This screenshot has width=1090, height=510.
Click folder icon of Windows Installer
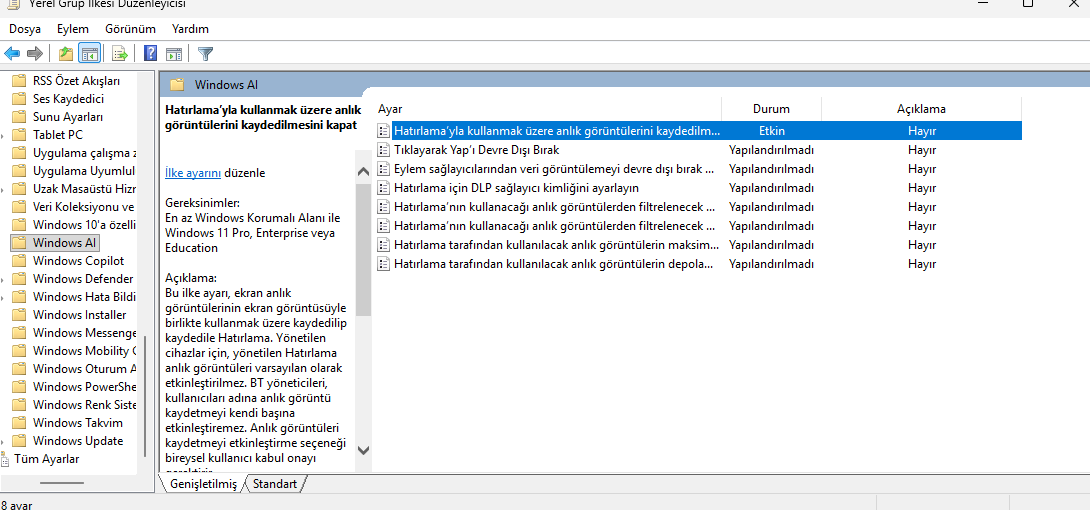(x=19, y=315)
